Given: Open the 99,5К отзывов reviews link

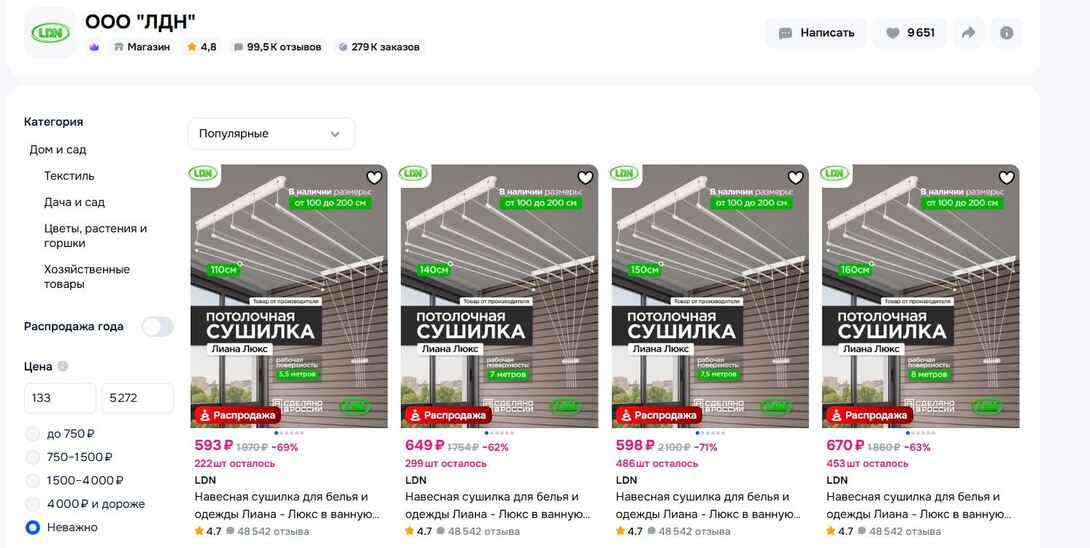Looking at the screenshot, I should [x=277, y=47].
